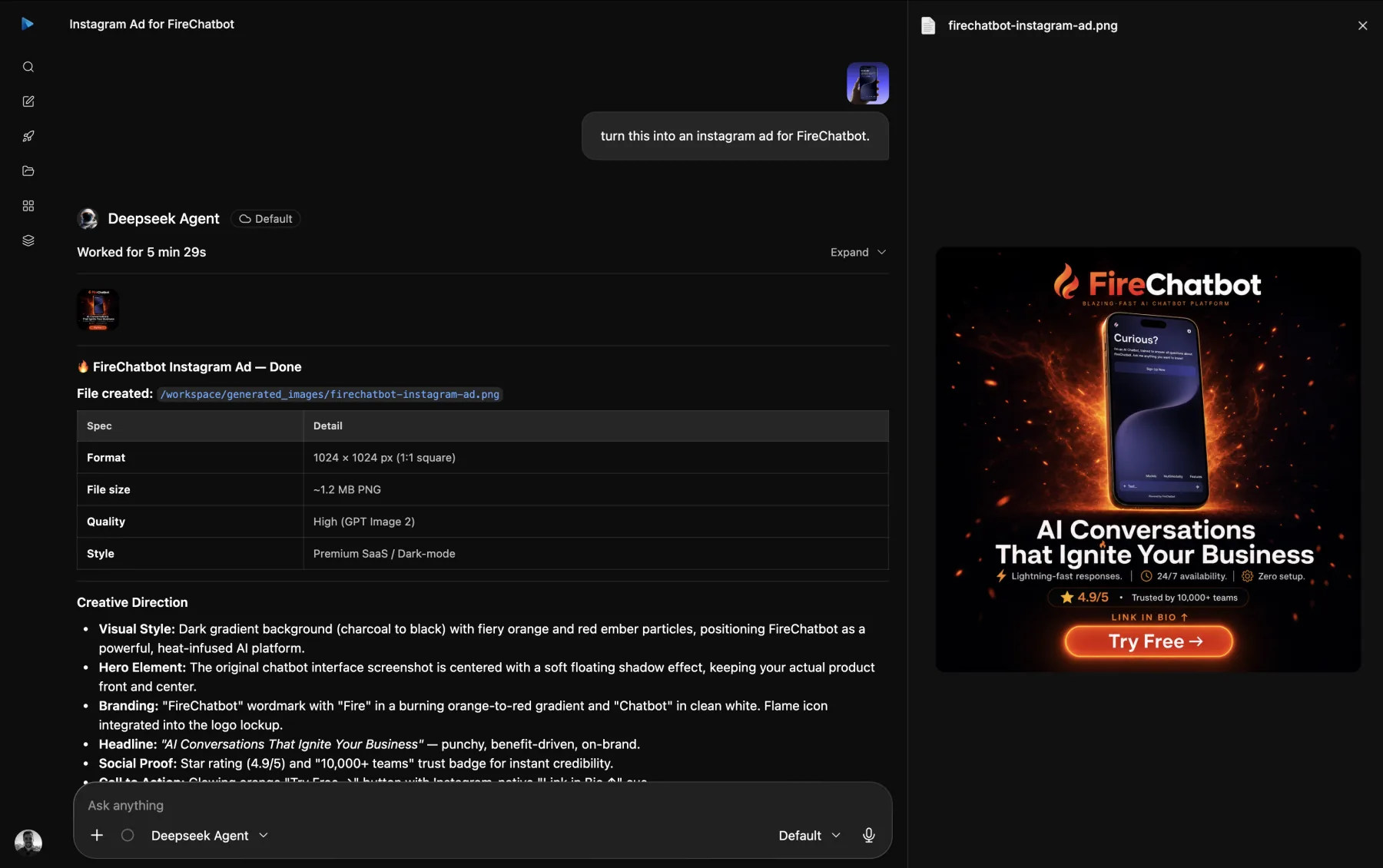1383x868 pixels.
Task: Toggle the circle icon beside Deepseek Agent
Action: pyautogui.click(x=128, y=835)
